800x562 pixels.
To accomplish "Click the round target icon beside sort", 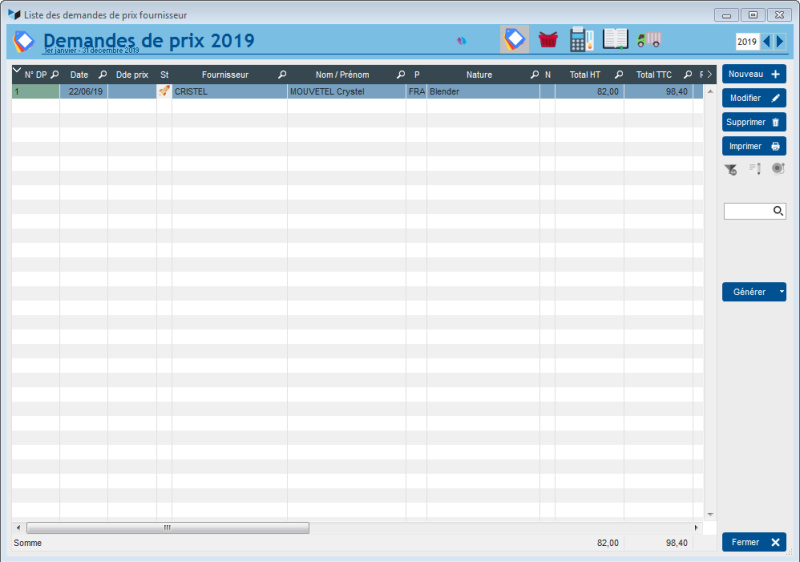I will [778, 169].
